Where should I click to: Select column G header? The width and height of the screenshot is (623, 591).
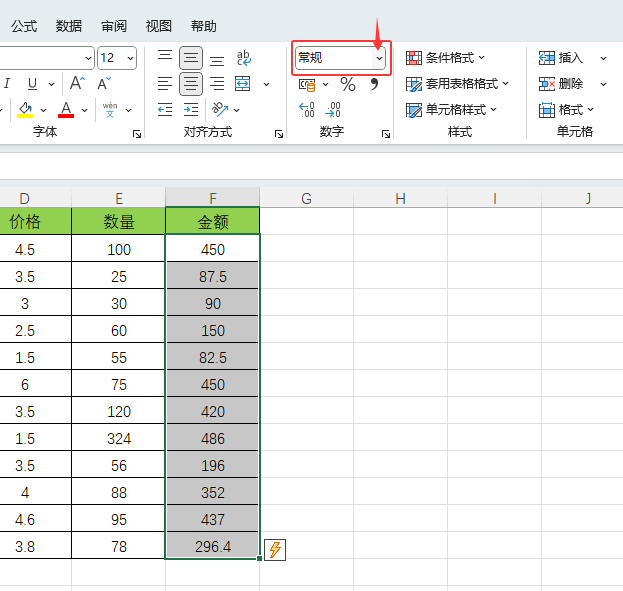click(306, 198)
